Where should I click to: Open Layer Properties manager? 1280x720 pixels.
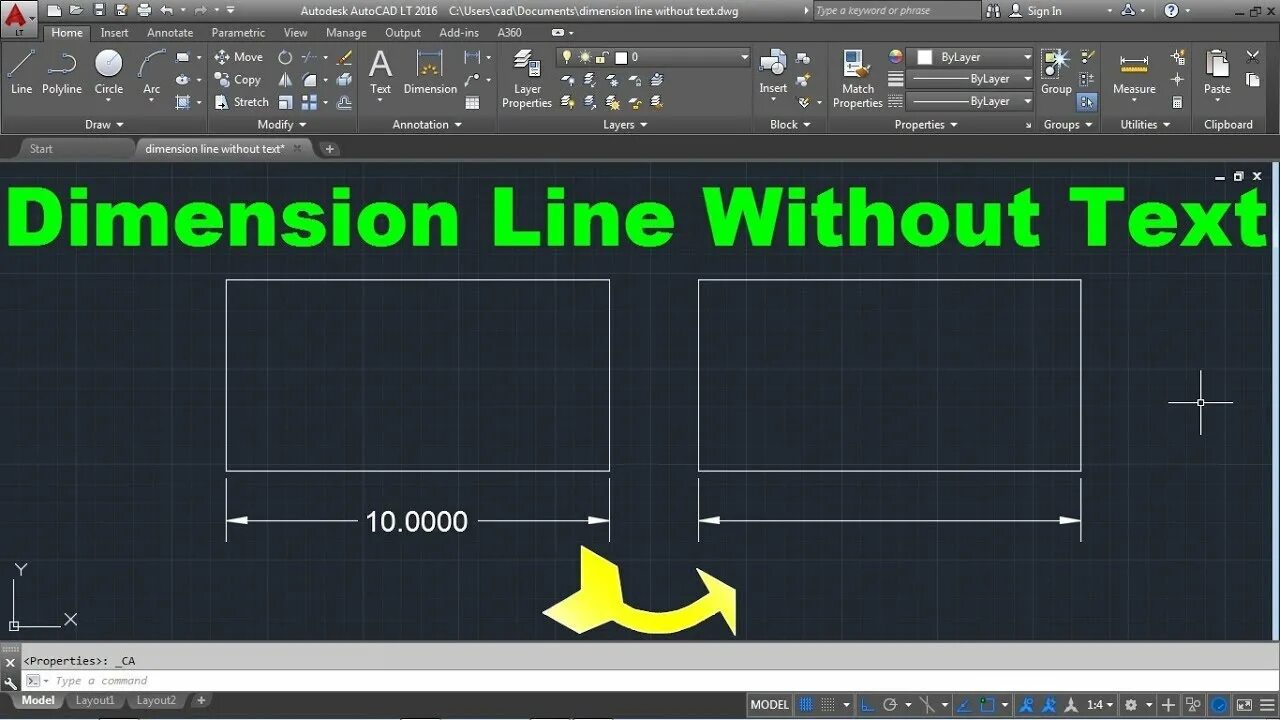[x=527, y=78]
